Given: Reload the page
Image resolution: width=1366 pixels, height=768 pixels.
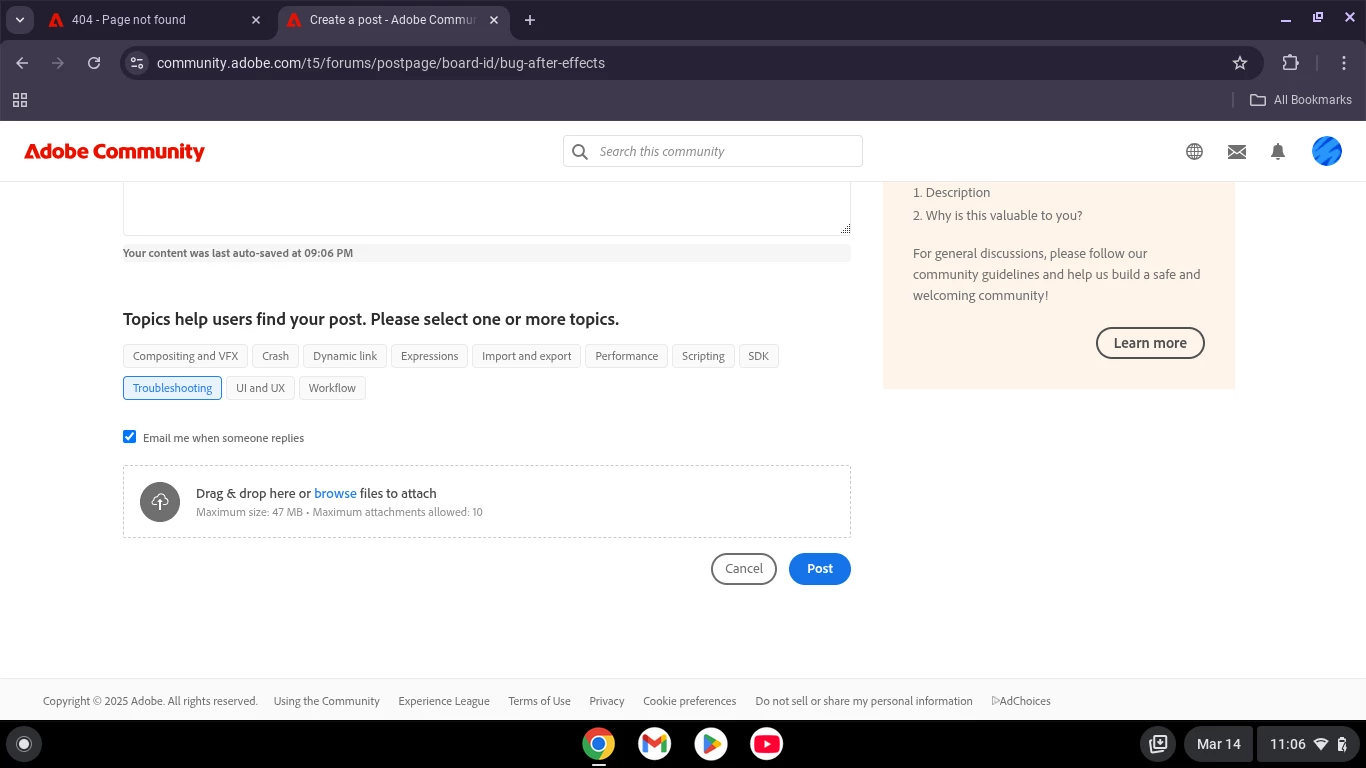Looking at the screenshot, I should tap(94, 63).
